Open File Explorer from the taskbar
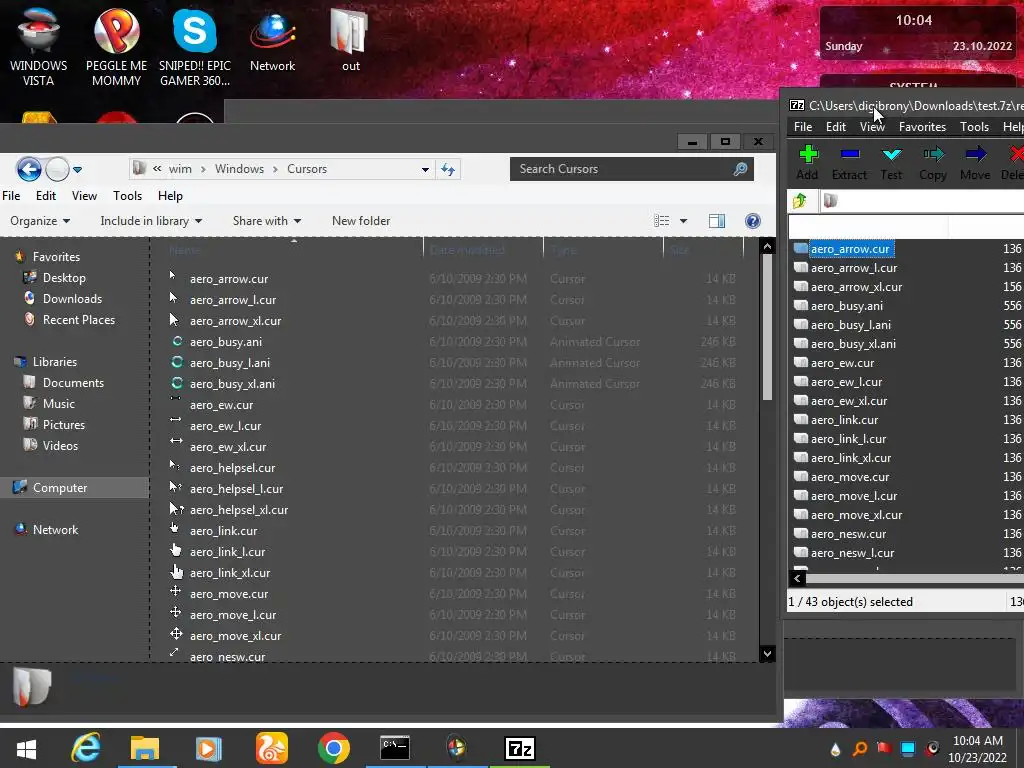This screenshot has width=1024, height=768. pos(145,748)
